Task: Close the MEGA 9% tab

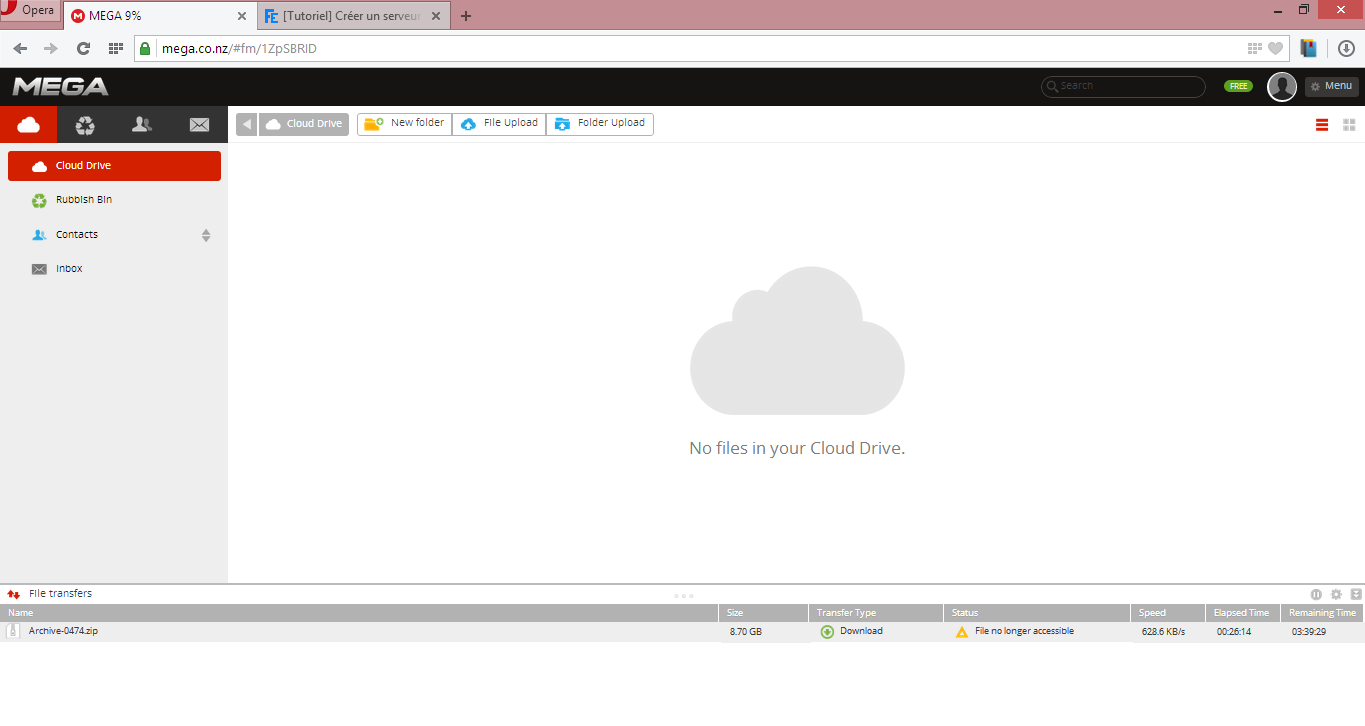Action: pyautogui.click(x=241, y=16)
